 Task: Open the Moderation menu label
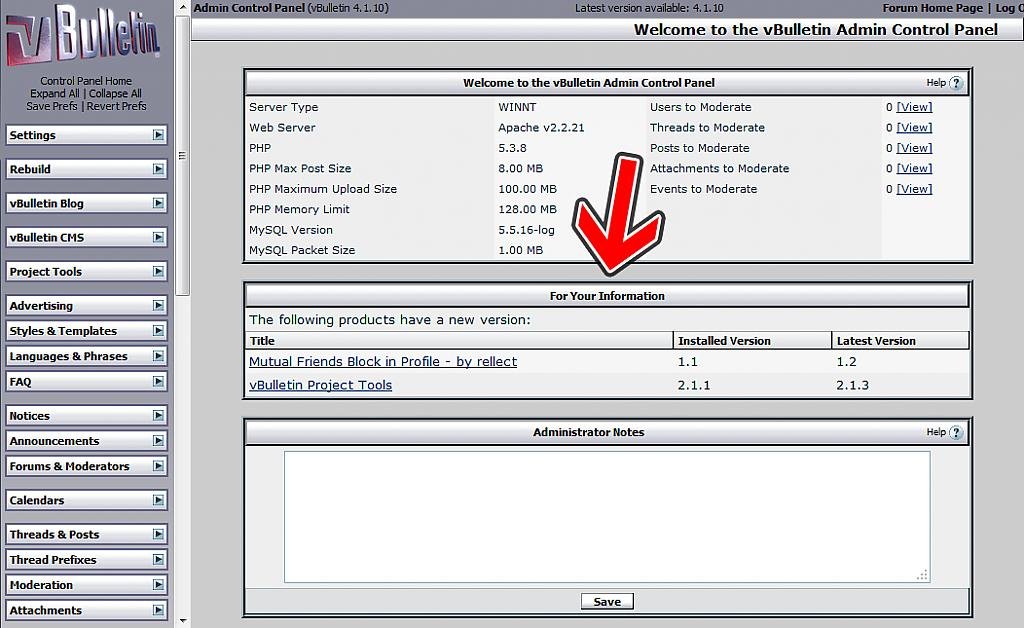[41, 585]
